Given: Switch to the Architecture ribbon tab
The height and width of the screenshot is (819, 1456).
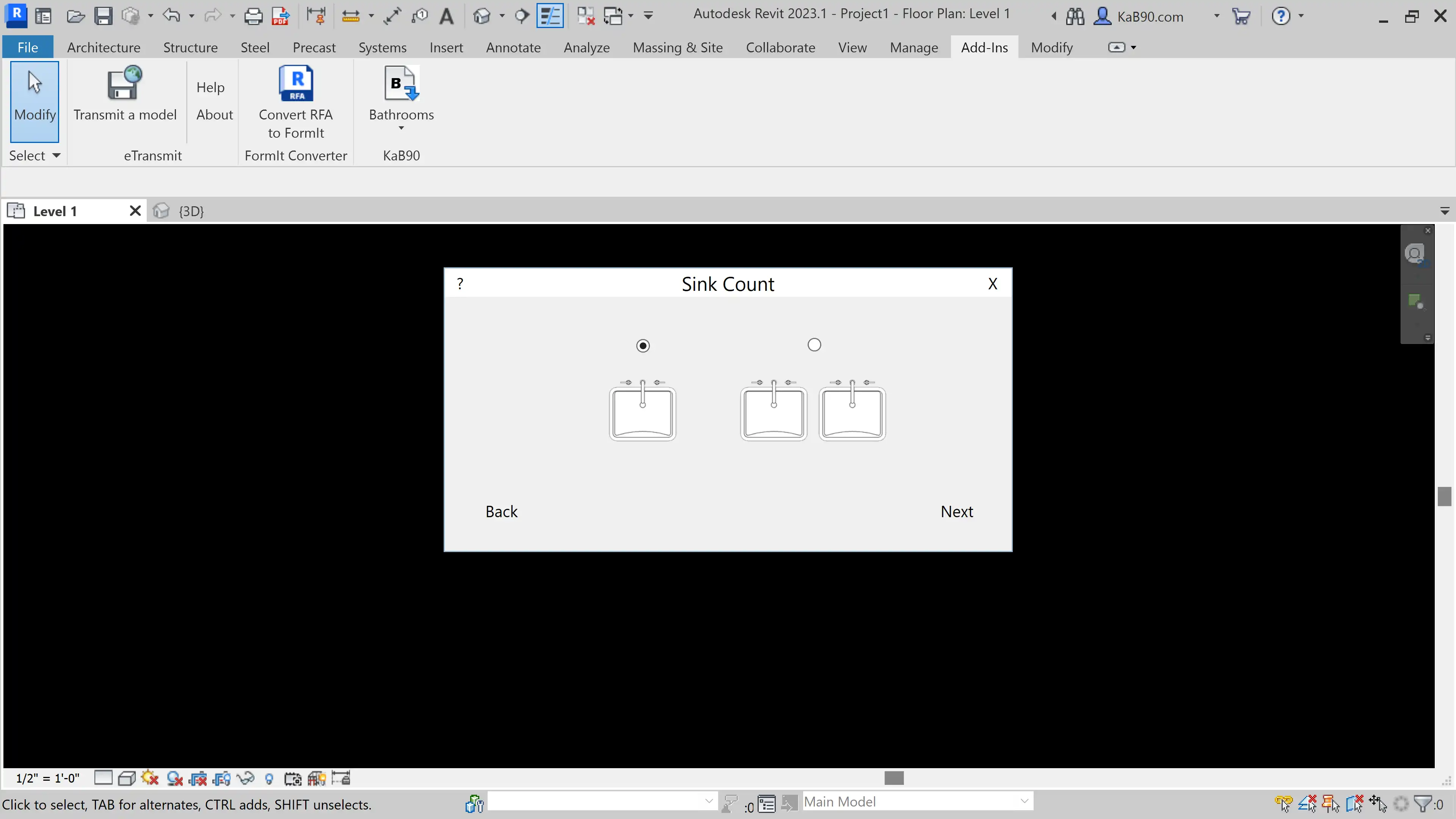Looking at the screenshot, I should 104,47.
